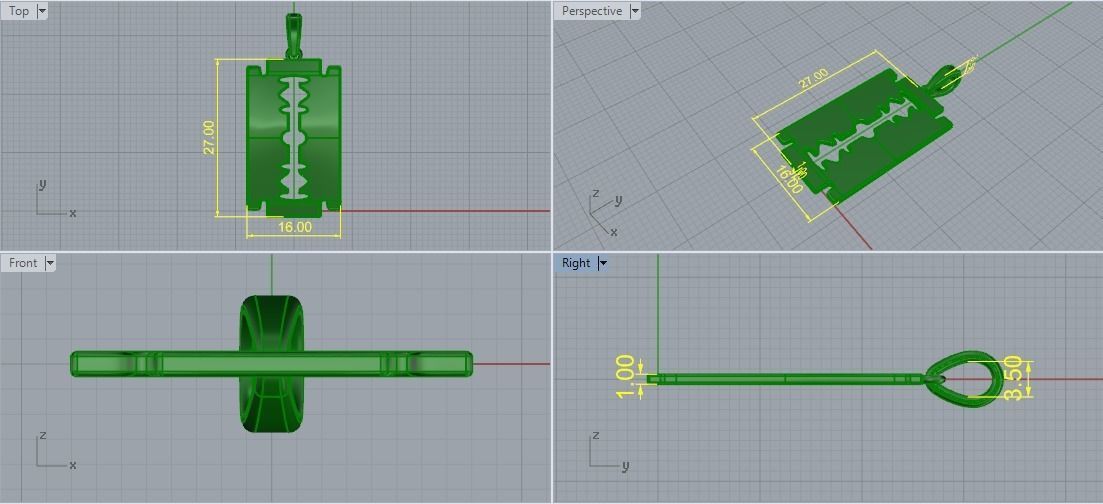The width and height of the screenshot is (1103, 504).
Task: Open the Right viewport dropdown arrow
Action: coord(602,263)
